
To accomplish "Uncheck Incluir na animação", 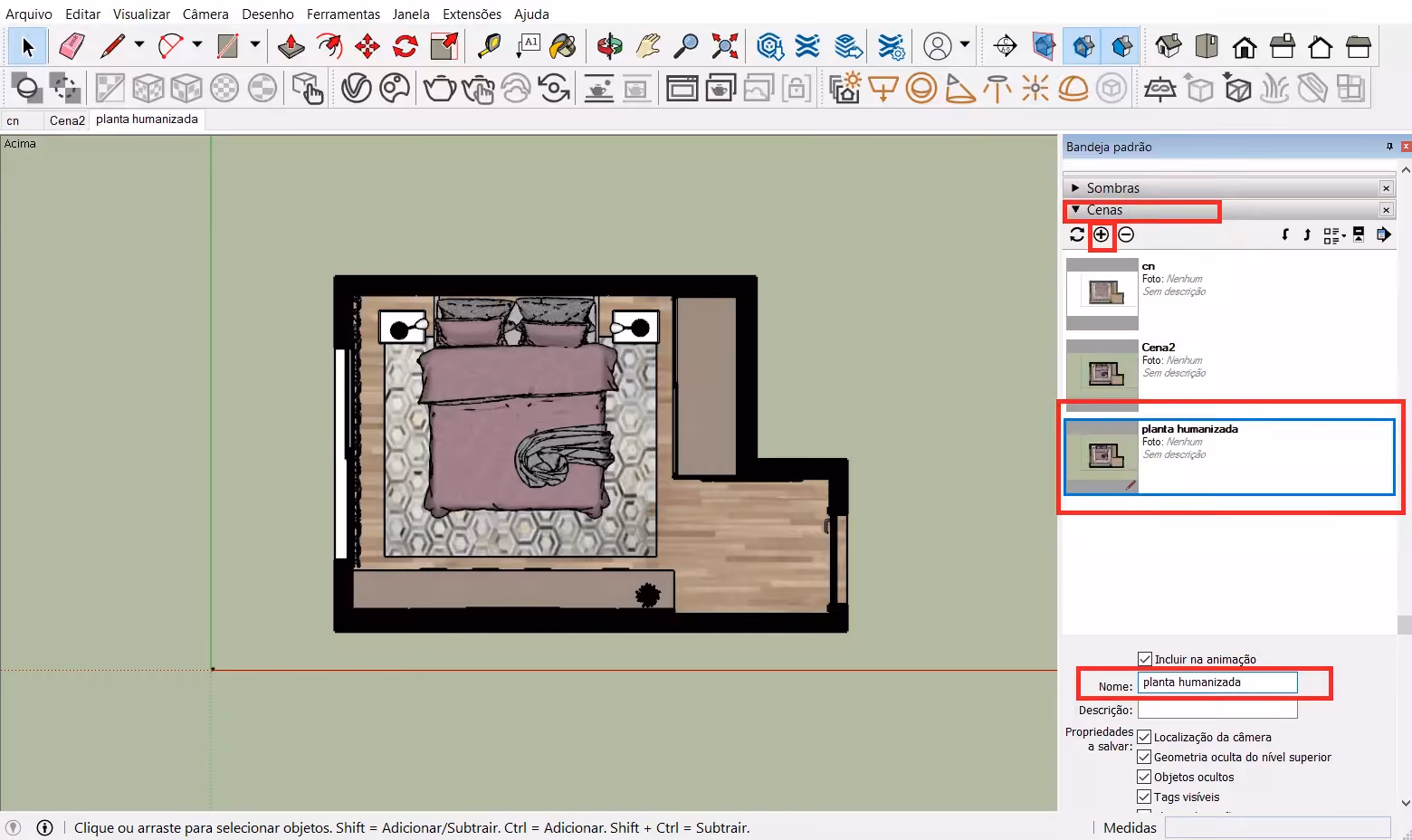I will point(1145,659).
